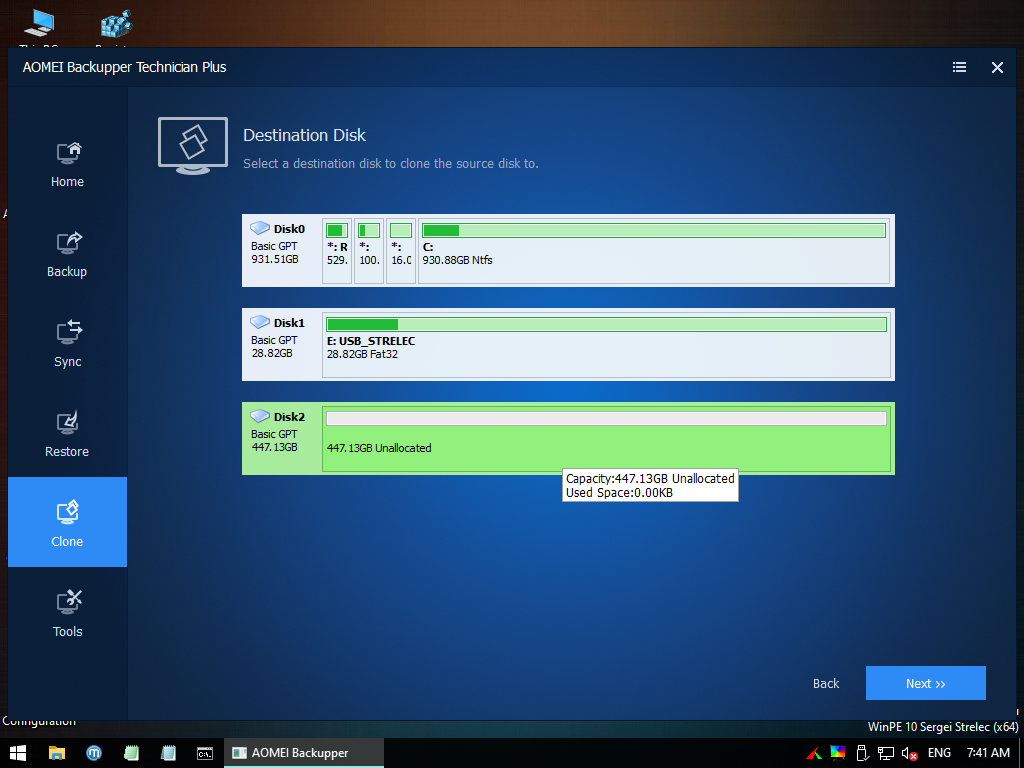Screen dimensions: 1024x768
Task: Go Back to previous step
Action: pos(825,683)
